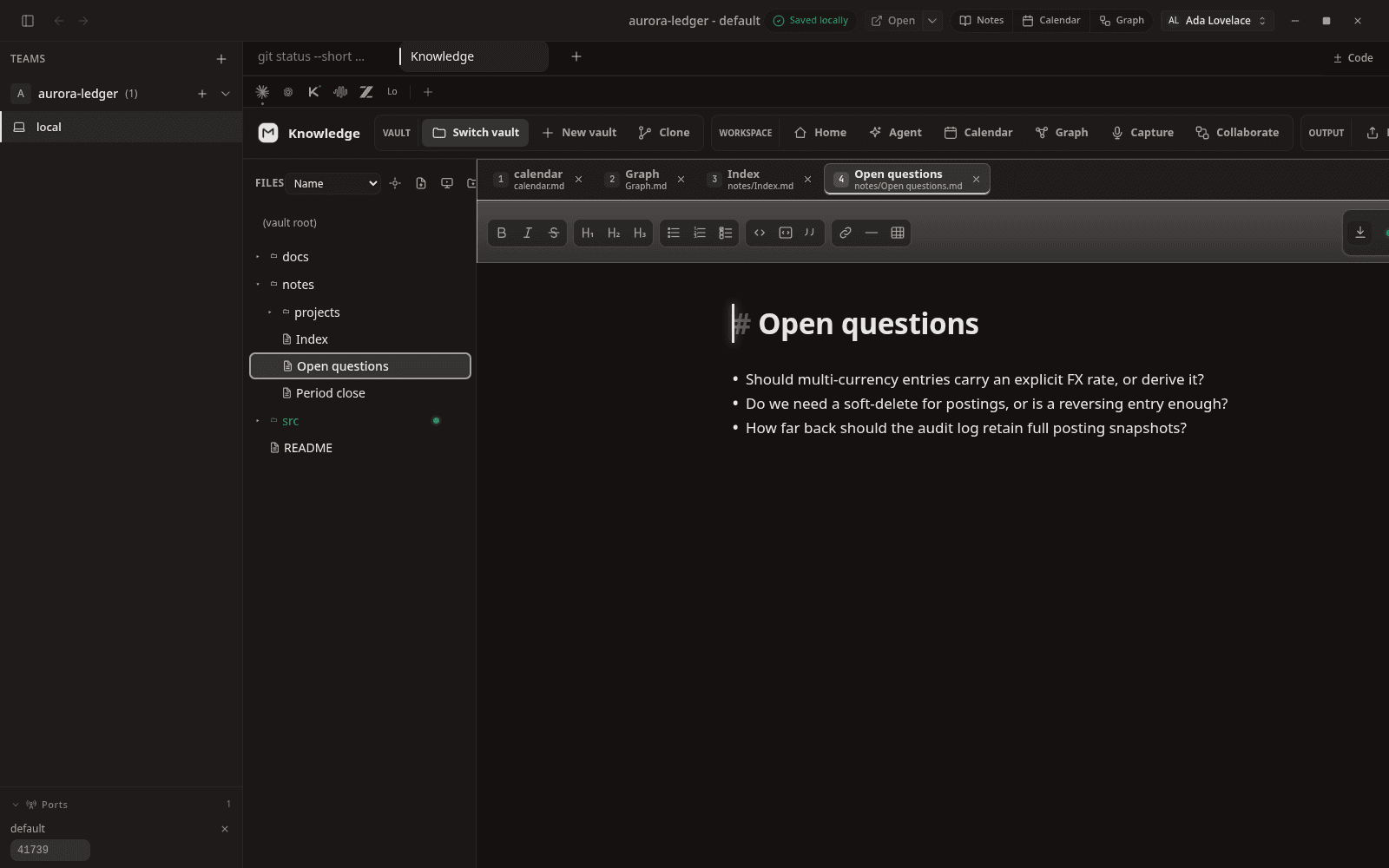Open the Collaborate workspace view

tap(1237, 133)
